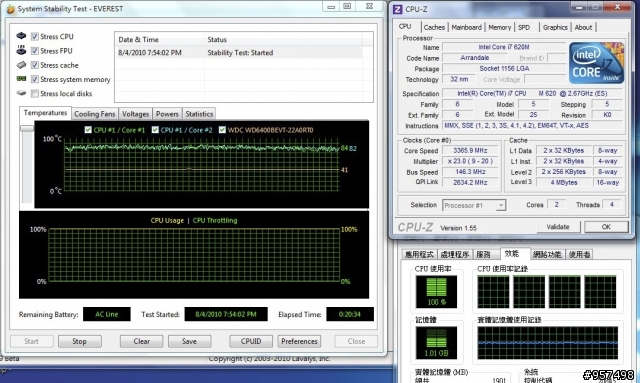Uncheck the Stress FPU checkbox
640x383 pixels.
click(35, 51)
